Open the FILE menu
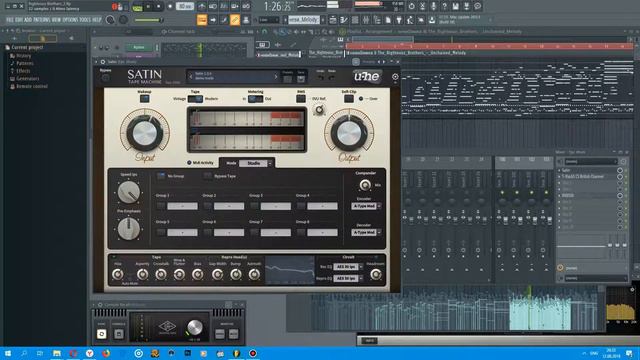The width and height of the screenshot is (640, 360). [10, 20]
